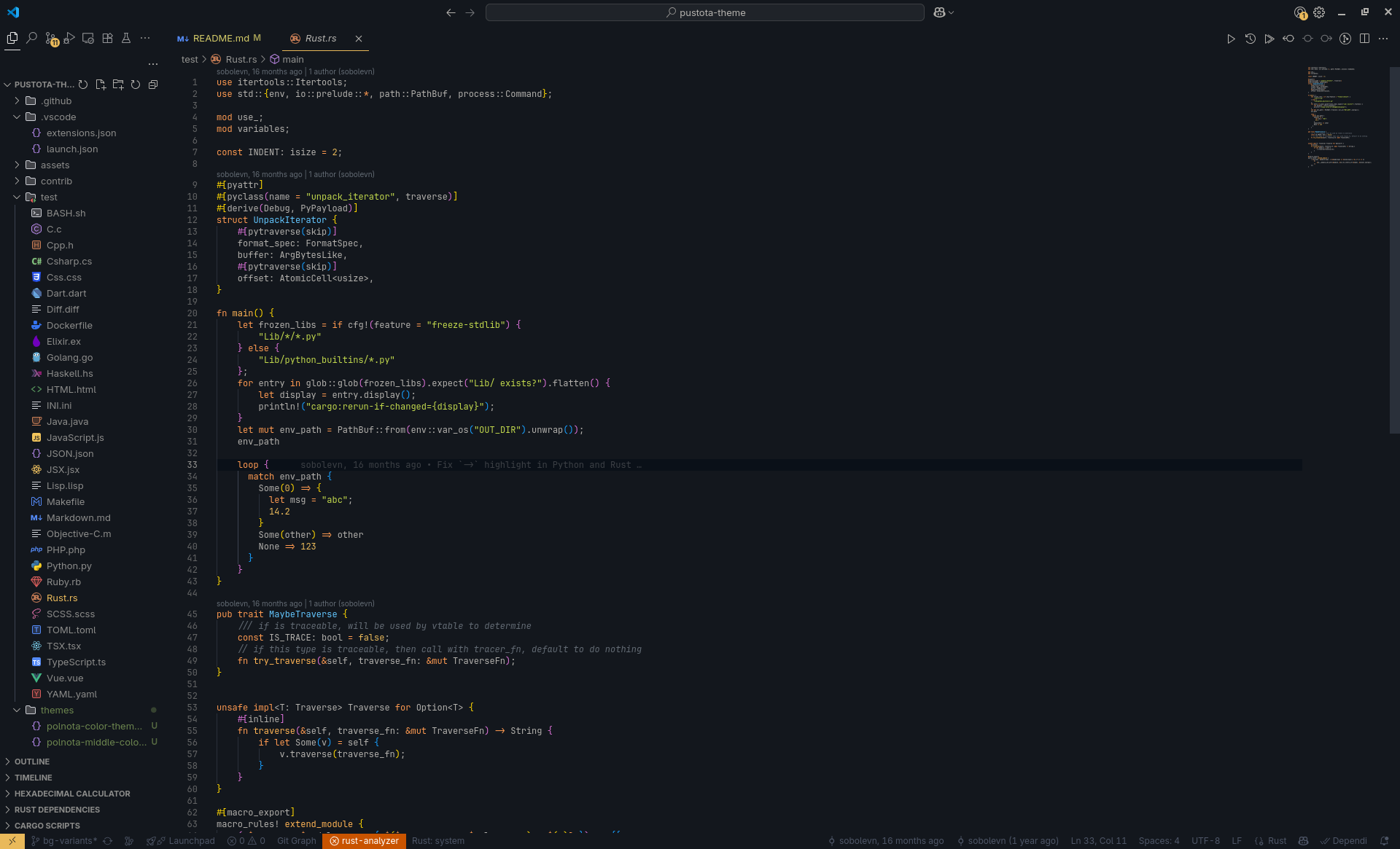Collapse all folders in explorer
Viewport: 1400px width, 849px height.
[153, 85]
